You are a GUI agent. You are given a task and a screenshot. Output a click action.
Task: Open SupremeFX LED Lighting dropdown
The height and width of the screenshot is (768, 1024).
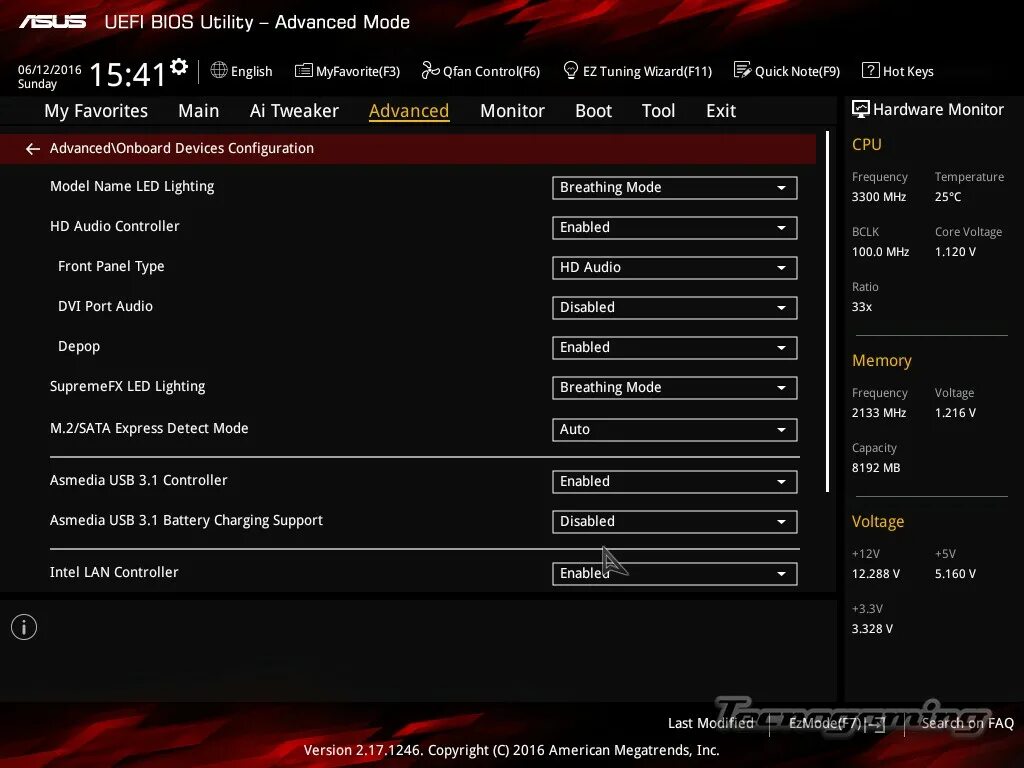pyautogui.click(x=675, y=388)
